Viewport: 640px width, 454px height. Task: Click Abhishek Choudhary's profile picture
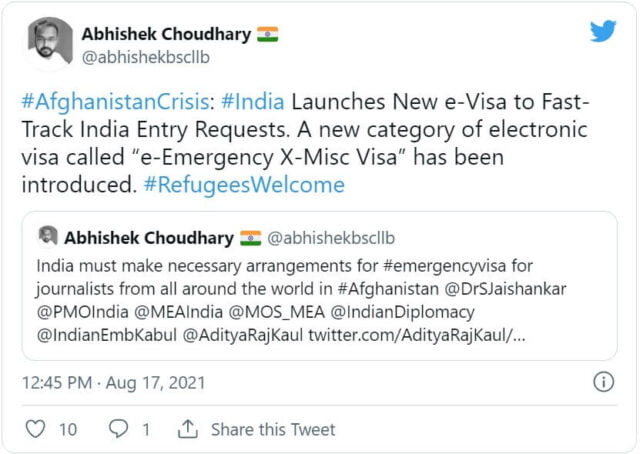pos(48,43)
